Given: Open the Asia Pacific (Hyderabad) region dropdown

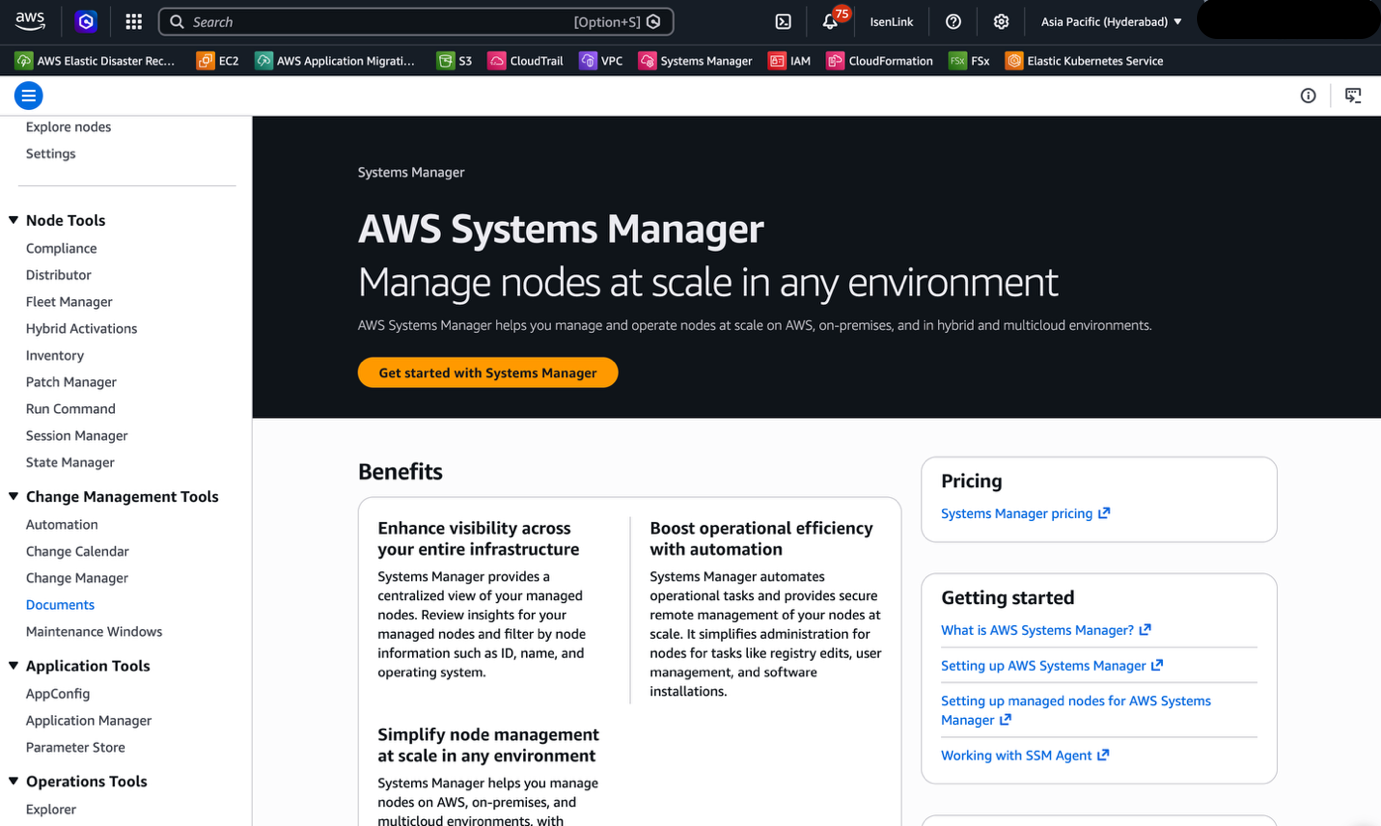Looking at the screenshot, I should click(x=1111, y=21).
